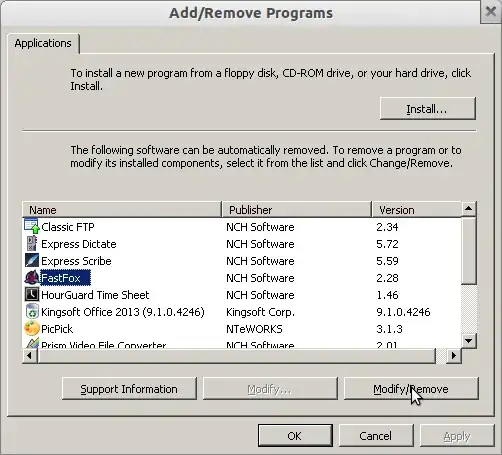This screenshot has height=455, width=502.
Task: Select the highlighted FastFox entry
Action: 65,278
